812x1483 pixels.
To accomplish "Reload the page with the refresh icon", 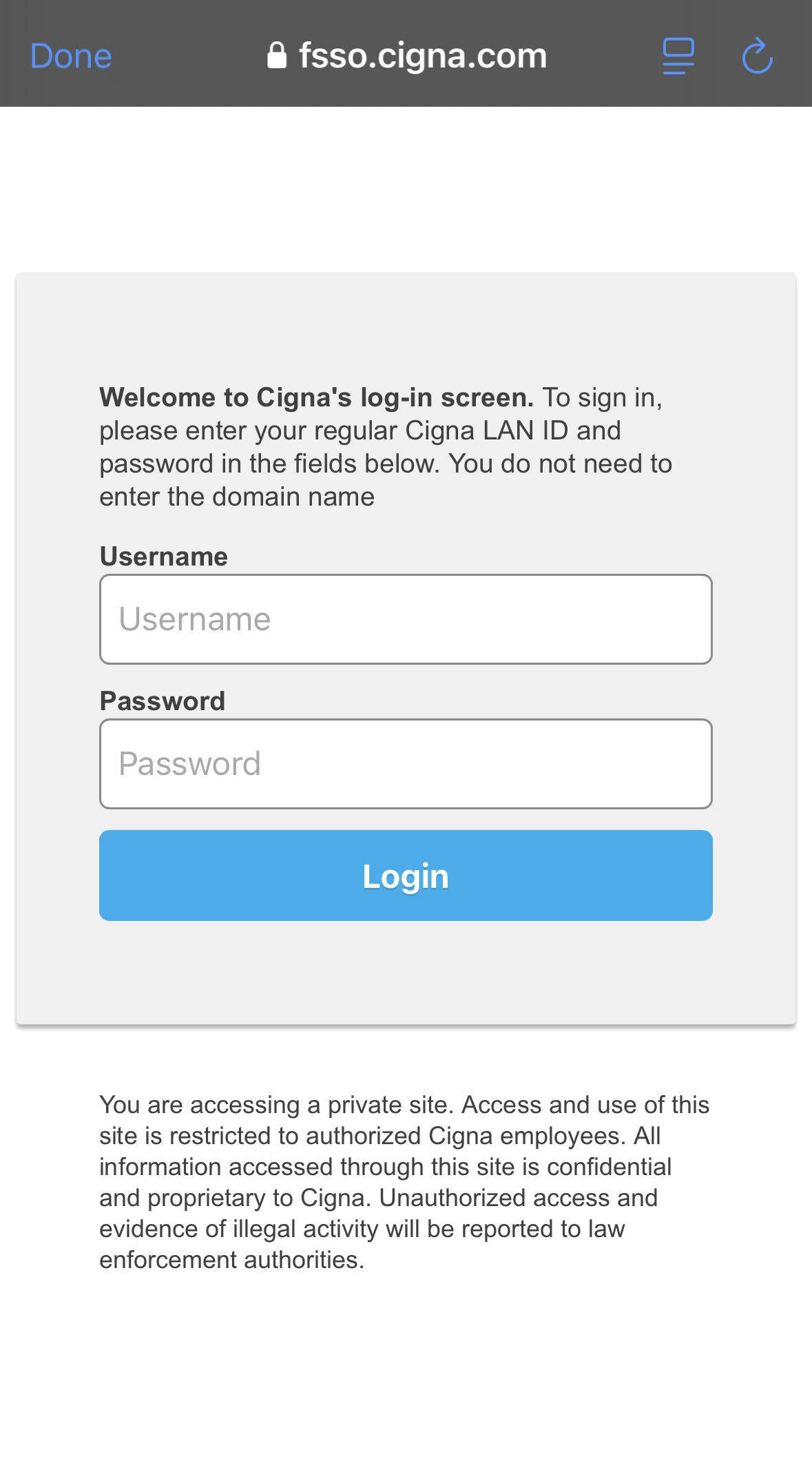I will [x=758, y=55].
